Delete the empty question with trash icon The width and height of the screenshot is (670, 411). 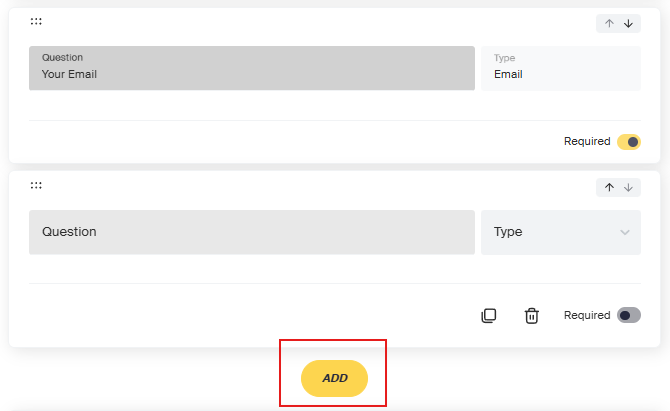tap(532, 316)
